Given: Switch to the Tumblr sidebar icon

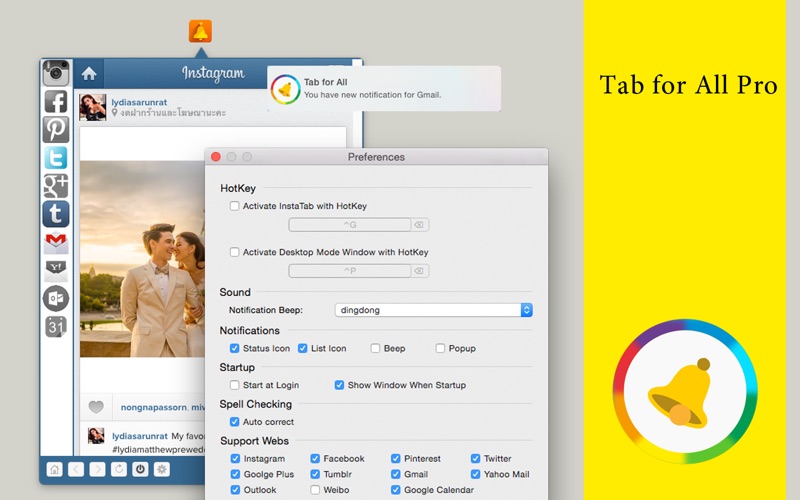Looking at the screenshot, I should click(56, 214).
